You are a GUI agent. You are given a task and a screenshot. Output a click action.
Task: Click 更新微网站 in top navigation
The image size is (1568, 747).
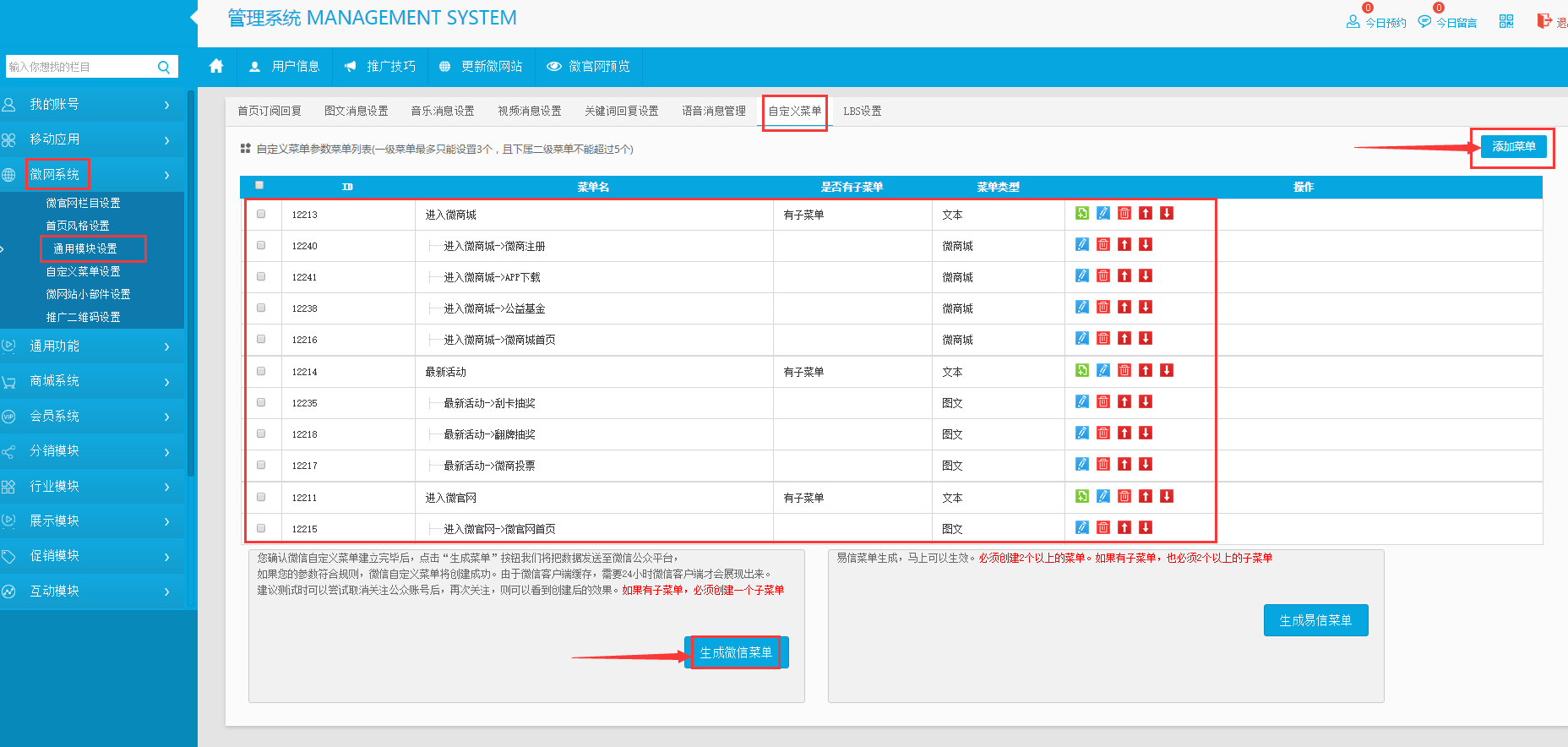481,66
